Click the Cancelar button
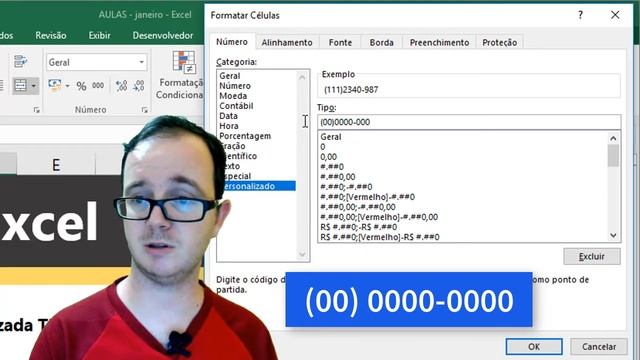This screenshot has width=640, height=360. 599,347
